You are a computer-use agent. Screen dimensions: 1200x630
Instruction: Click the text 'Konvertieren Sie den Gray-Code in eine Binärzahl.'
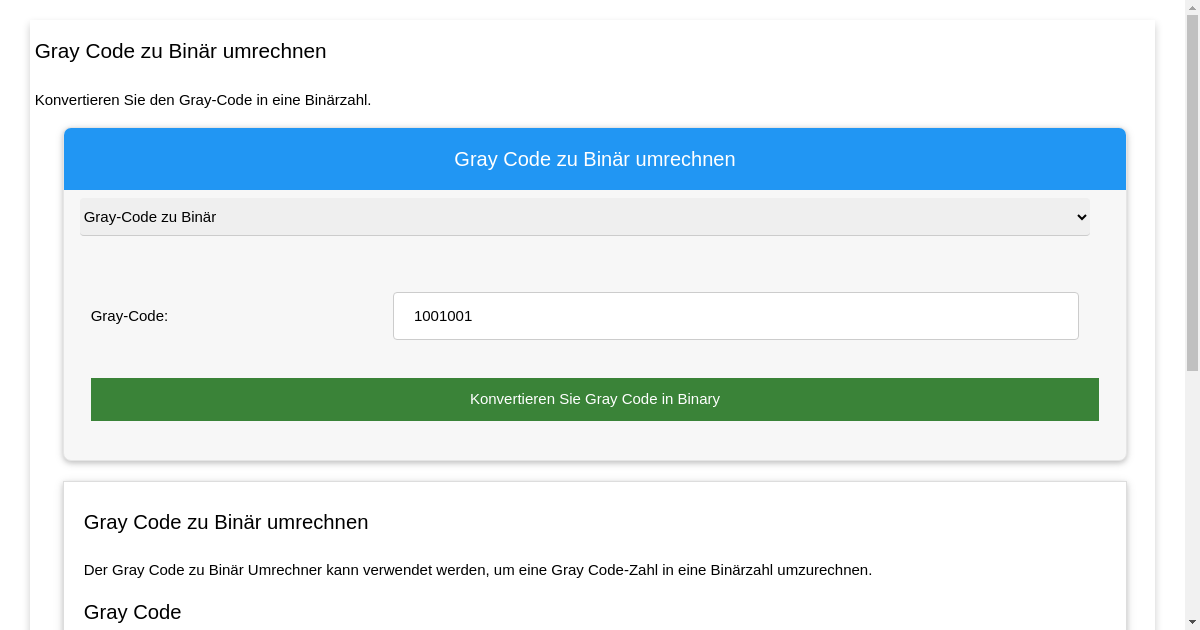click(203, 100)
